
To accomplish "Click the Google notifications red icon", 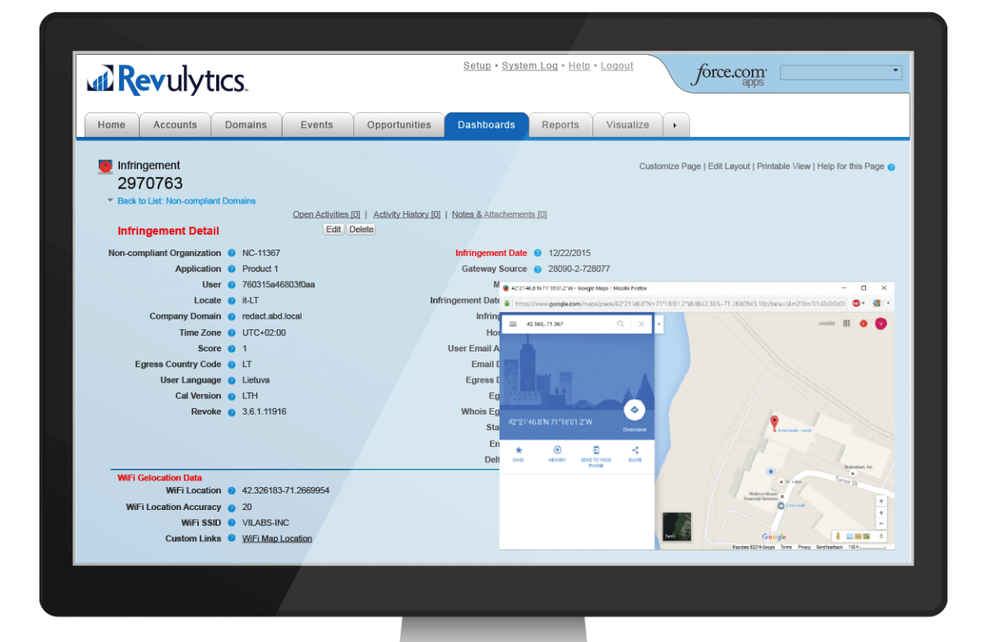I will [864, 324].
